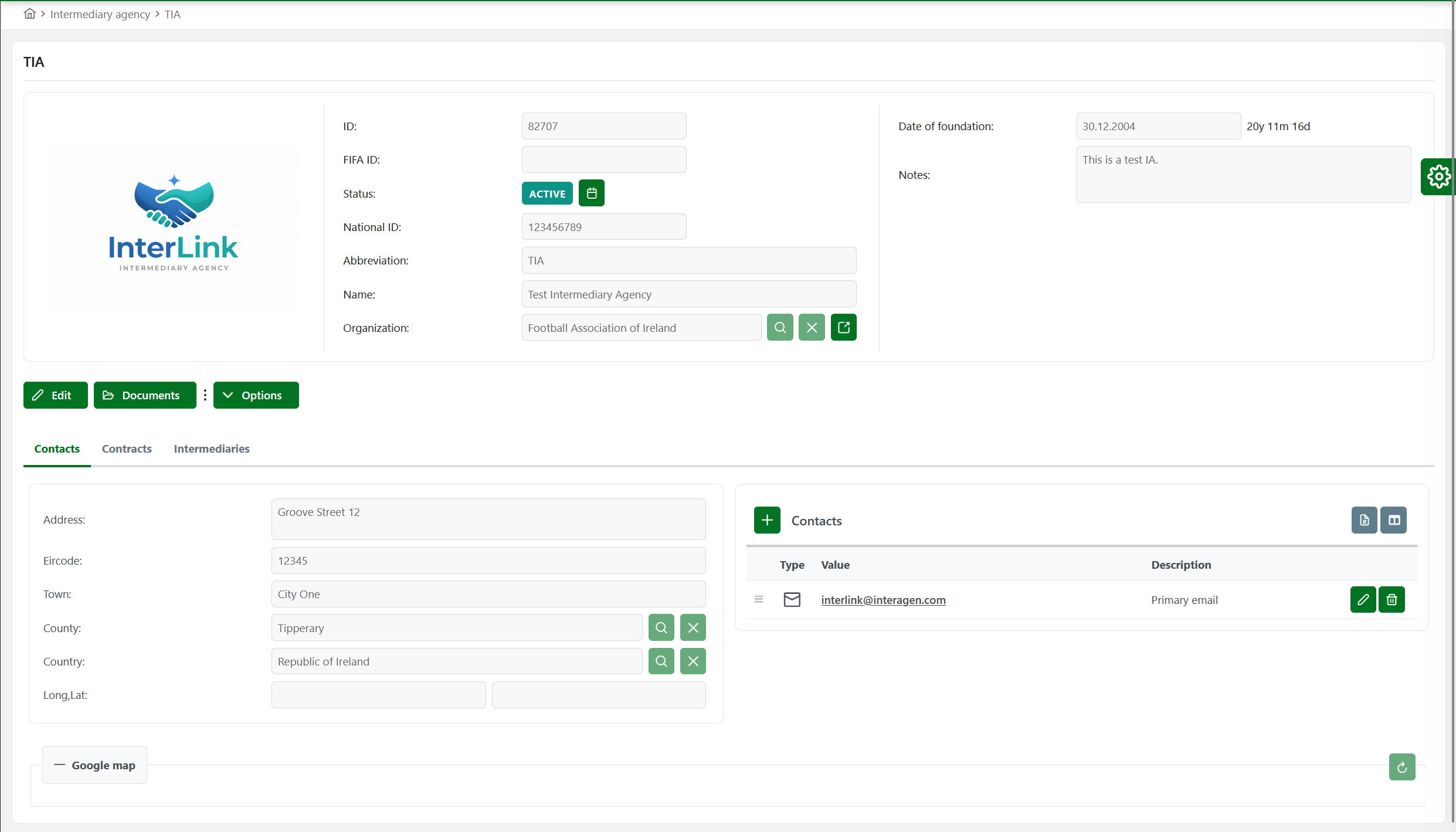1456x832 pixels.
Task: Open the three-dot more actions menu
Action: point(205,396)
